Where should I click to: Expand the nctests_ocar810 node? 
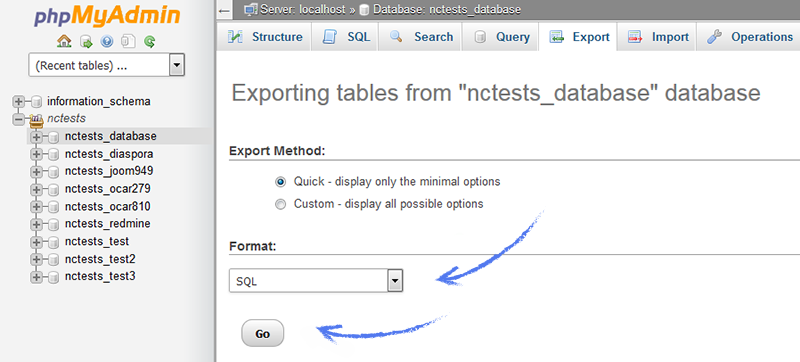tap(36, 207)
